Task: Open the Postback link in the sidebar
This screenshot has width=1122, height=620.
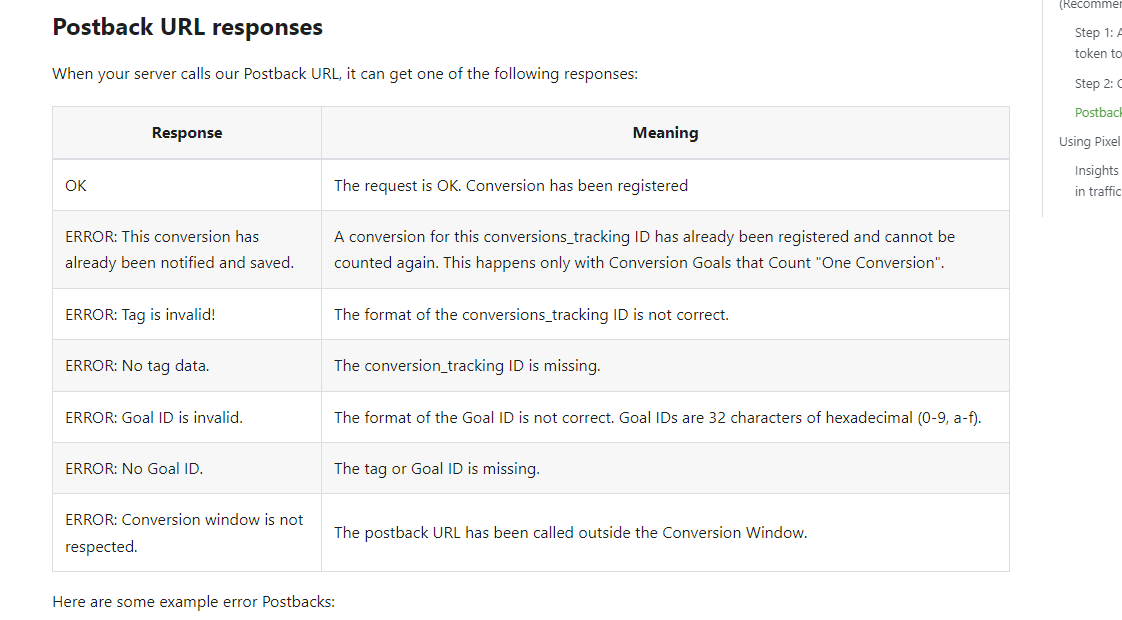Action: click(1098, 112)
